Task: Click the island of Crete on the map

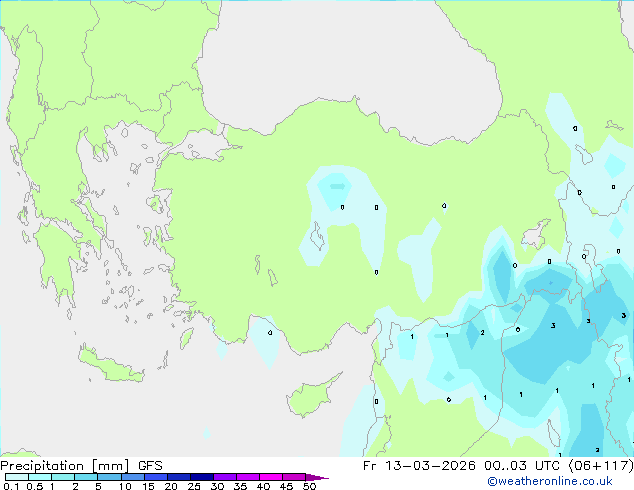Action: click(x=111, y=365)
